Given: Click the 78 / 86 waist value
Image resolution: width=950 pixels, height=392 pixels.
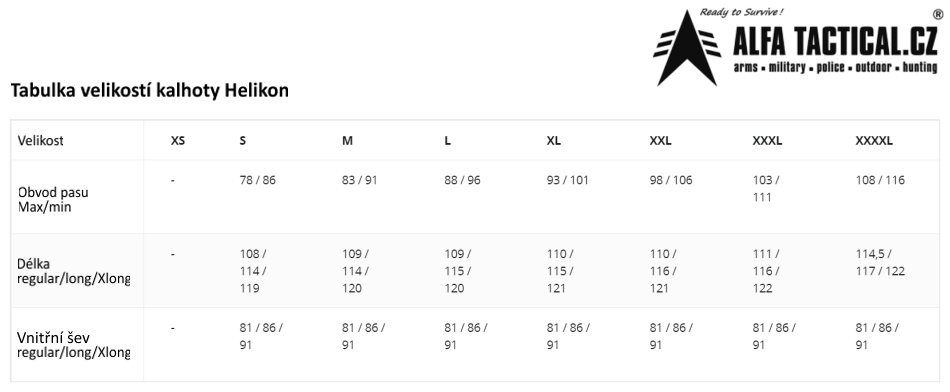Looking at the screenshot, I should (x=257, y=180).
